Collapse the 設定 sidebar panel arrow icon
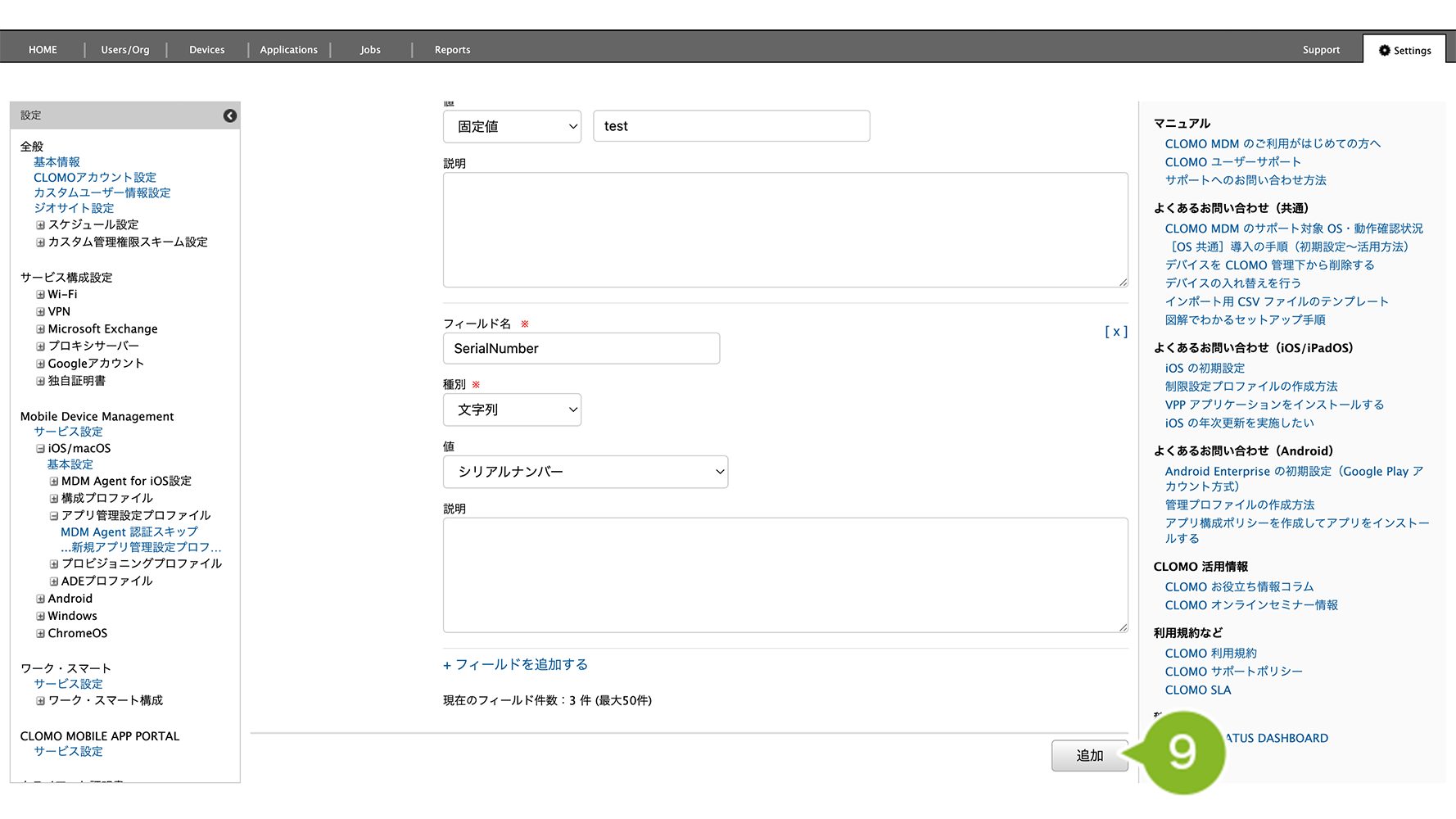Screen dimensions: 1456x819 coord(230,115)
